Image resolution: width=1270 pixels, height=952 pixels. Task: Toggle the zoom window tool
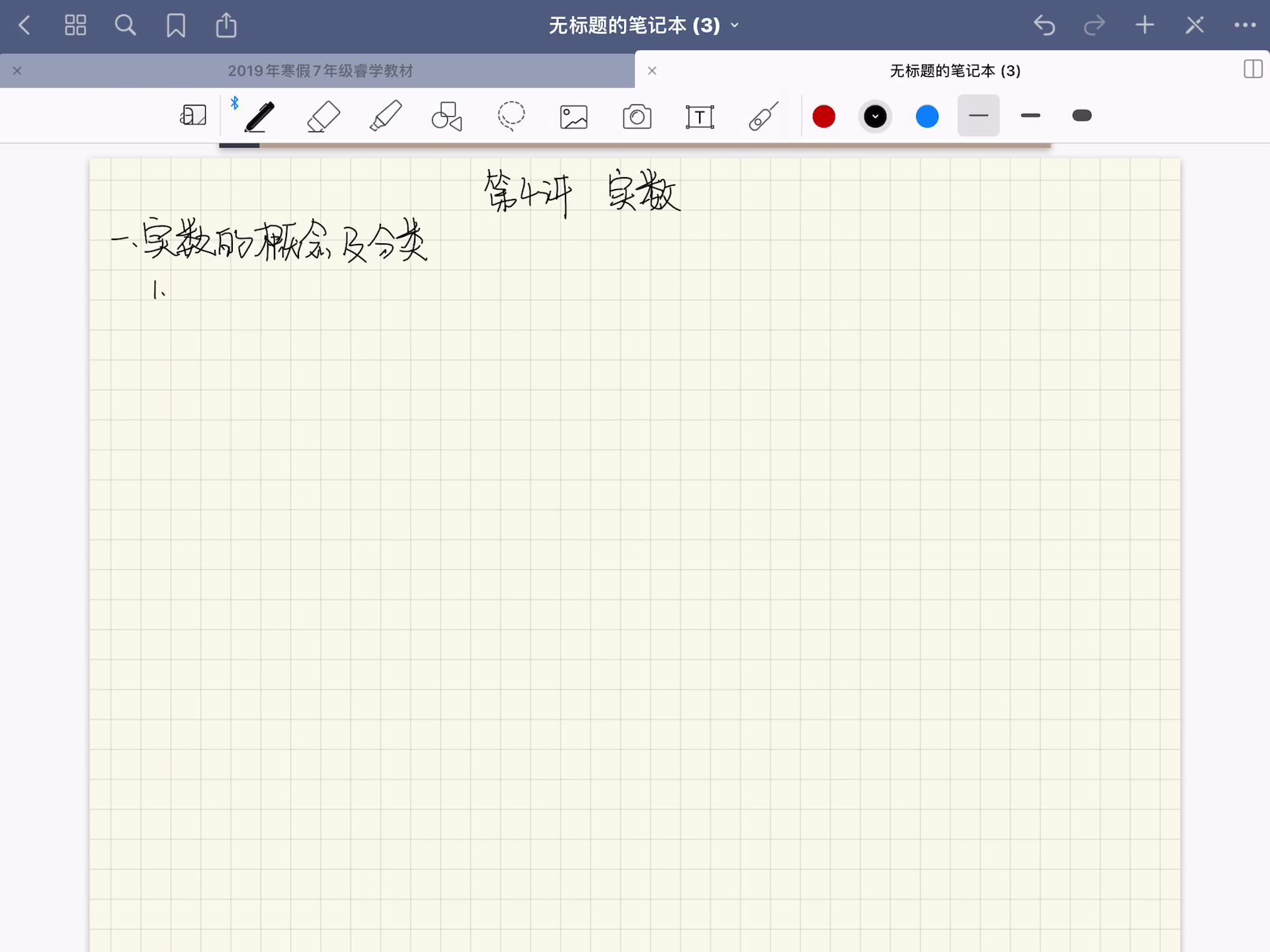(193, 116)
